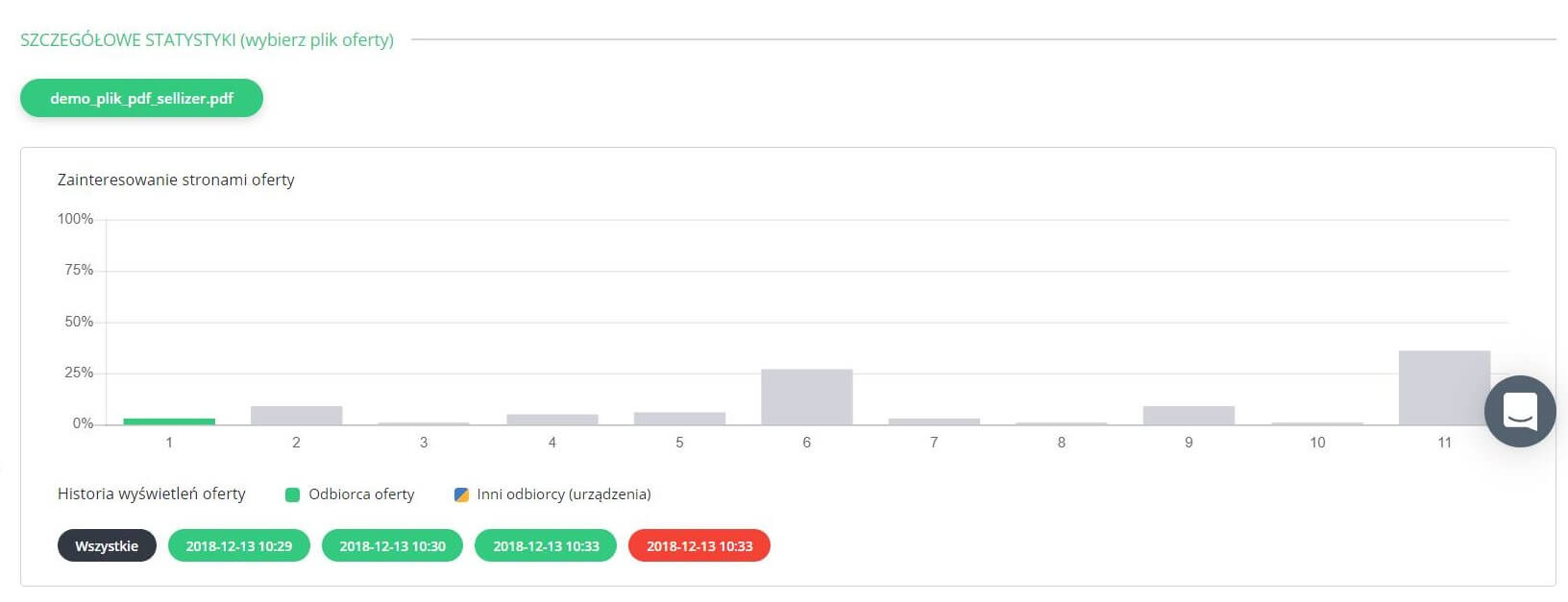Select the 2018-12-13 10:29 view session
1568x602 pixels.
(x=238, y=545)
